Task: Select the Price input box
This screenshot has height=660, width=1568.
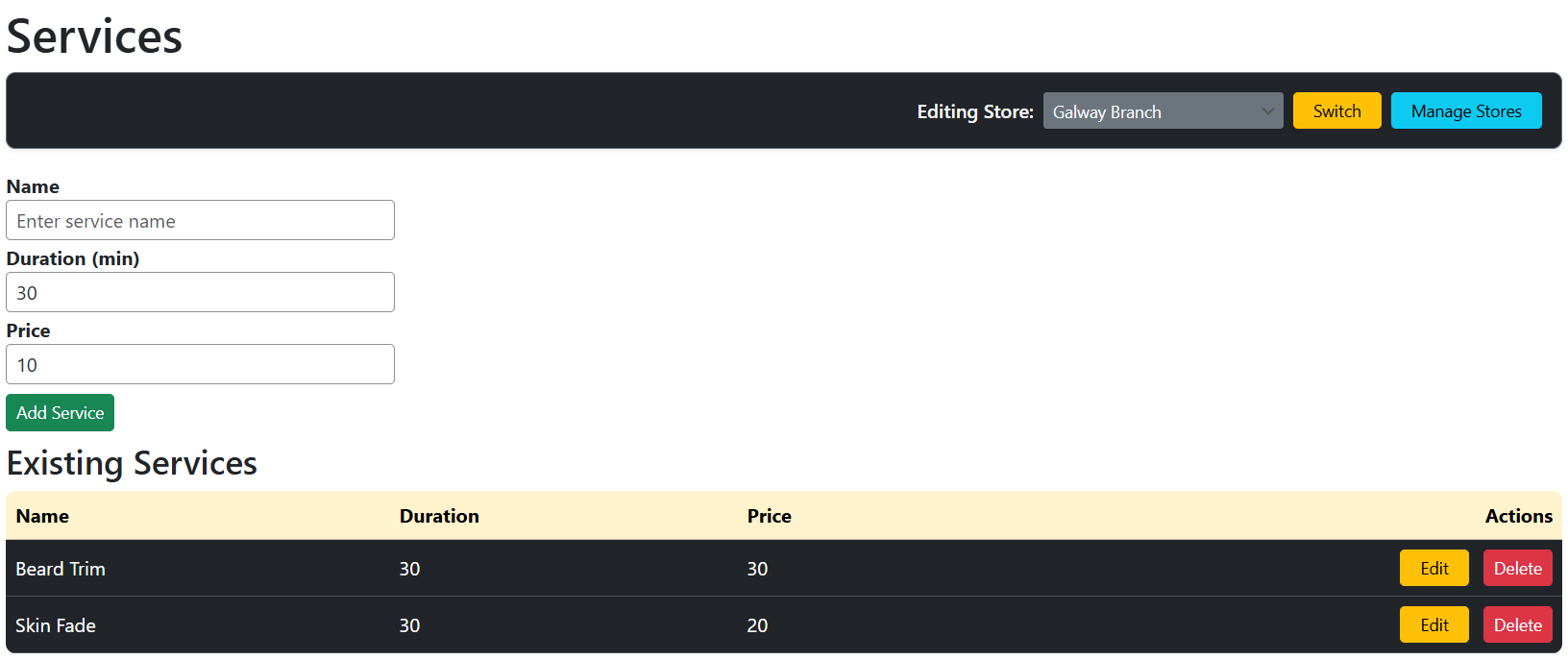Action: coord(200,365)
